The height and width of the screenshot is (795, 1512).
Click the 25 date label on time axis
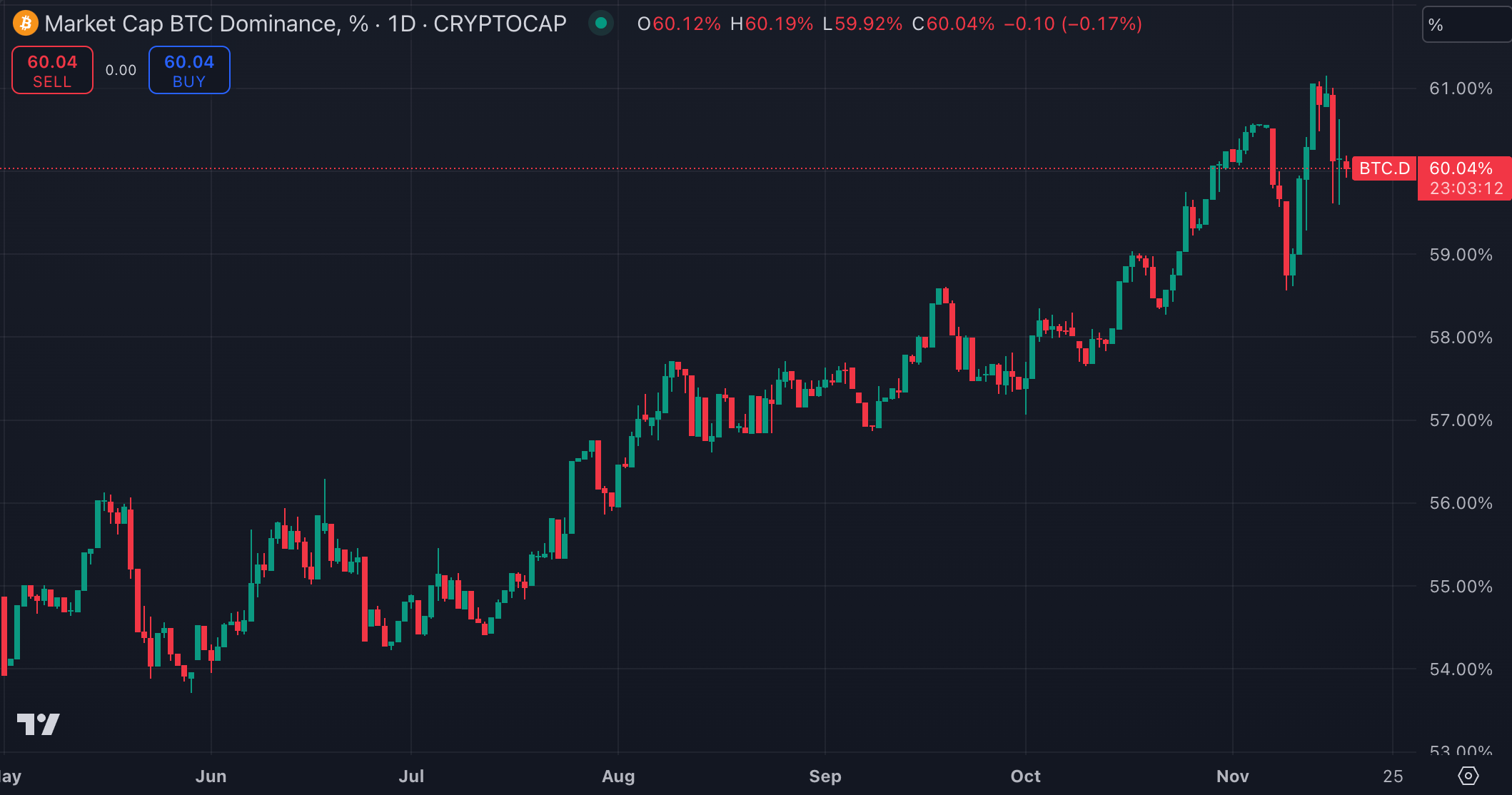coord(1393,776)
